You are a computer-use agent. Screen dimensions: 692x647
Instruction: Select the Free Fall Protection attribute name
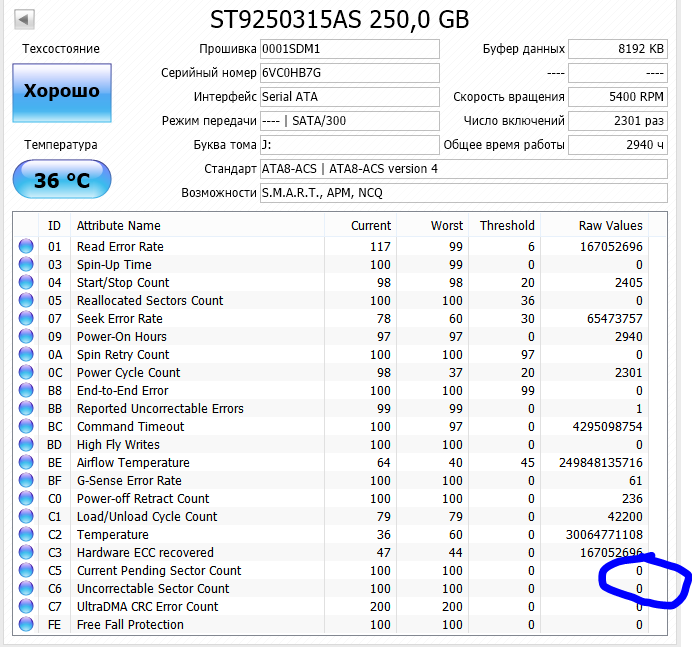[130, 624]
